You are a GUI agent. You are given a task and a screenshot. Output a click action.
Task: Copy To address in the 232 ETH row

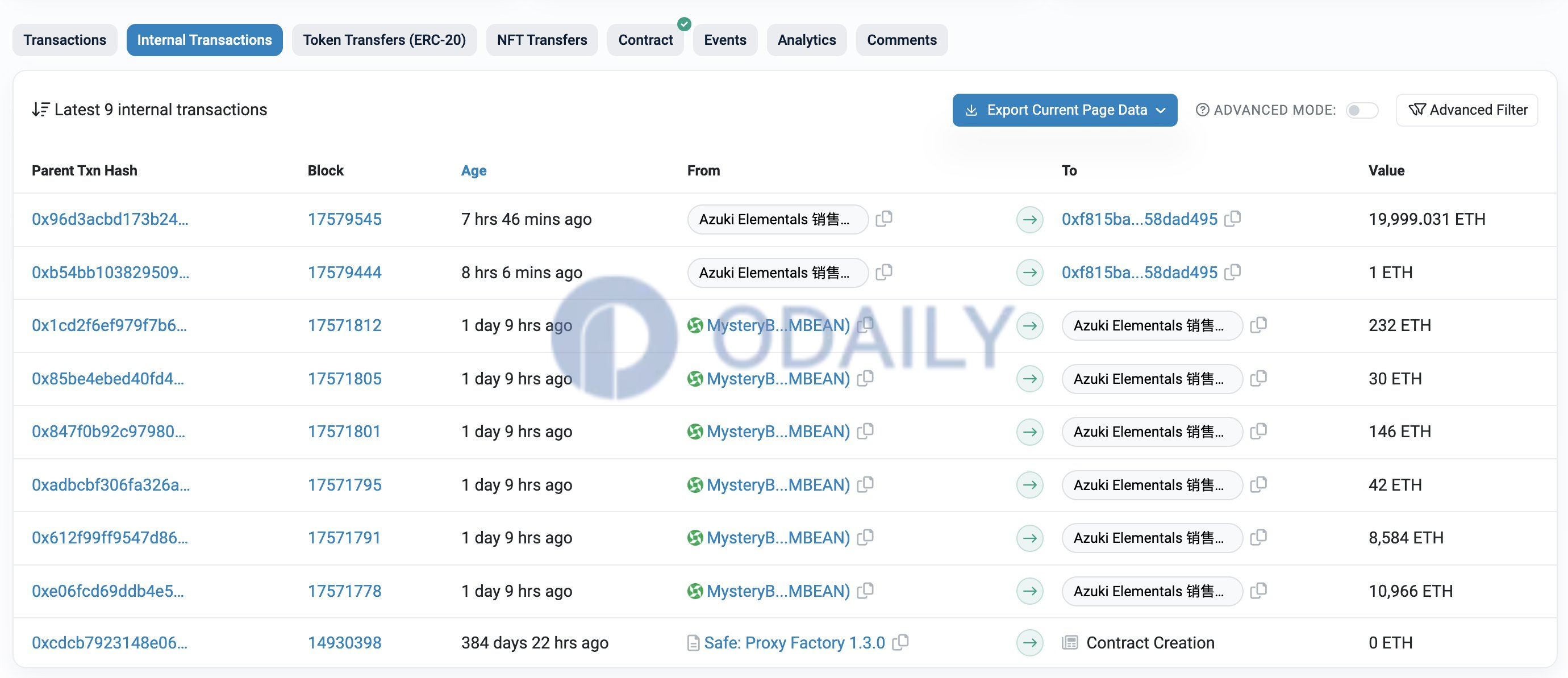click(x=1258, y=325)
